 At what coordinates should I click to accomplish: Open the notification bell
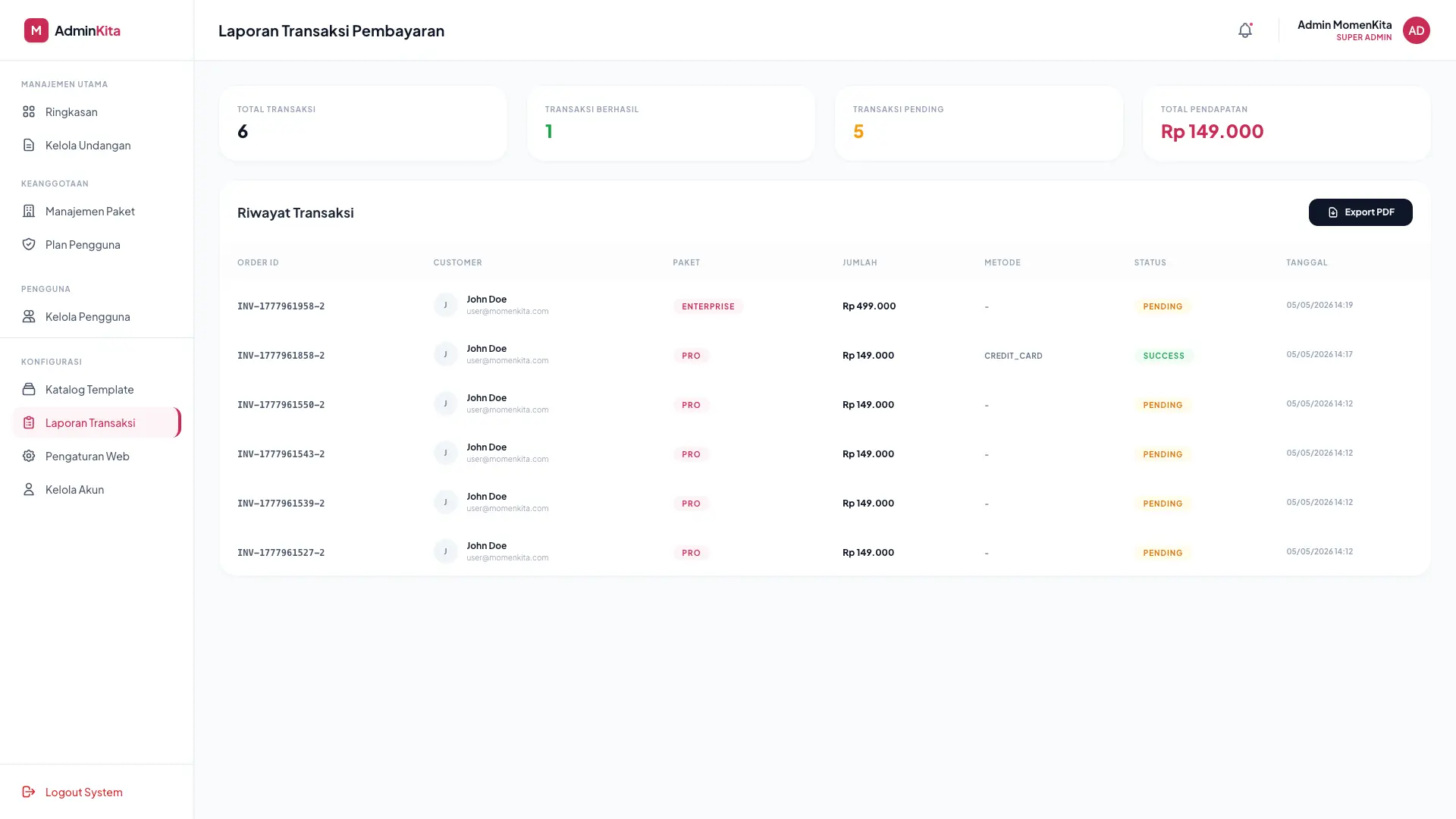pyautogui.click(x=1245, y=30)
